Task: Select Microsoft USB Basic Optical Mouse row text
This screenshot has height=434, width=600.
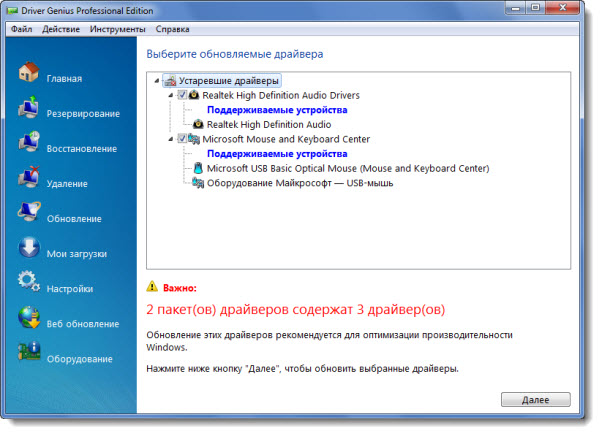Action: tap(348, 168)
